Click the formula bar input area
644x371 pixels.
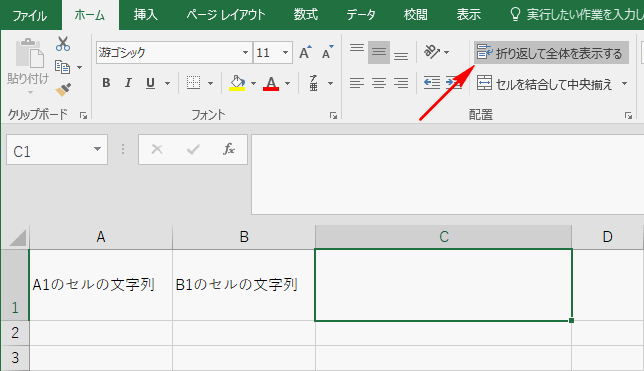click(x=448, y=174)
